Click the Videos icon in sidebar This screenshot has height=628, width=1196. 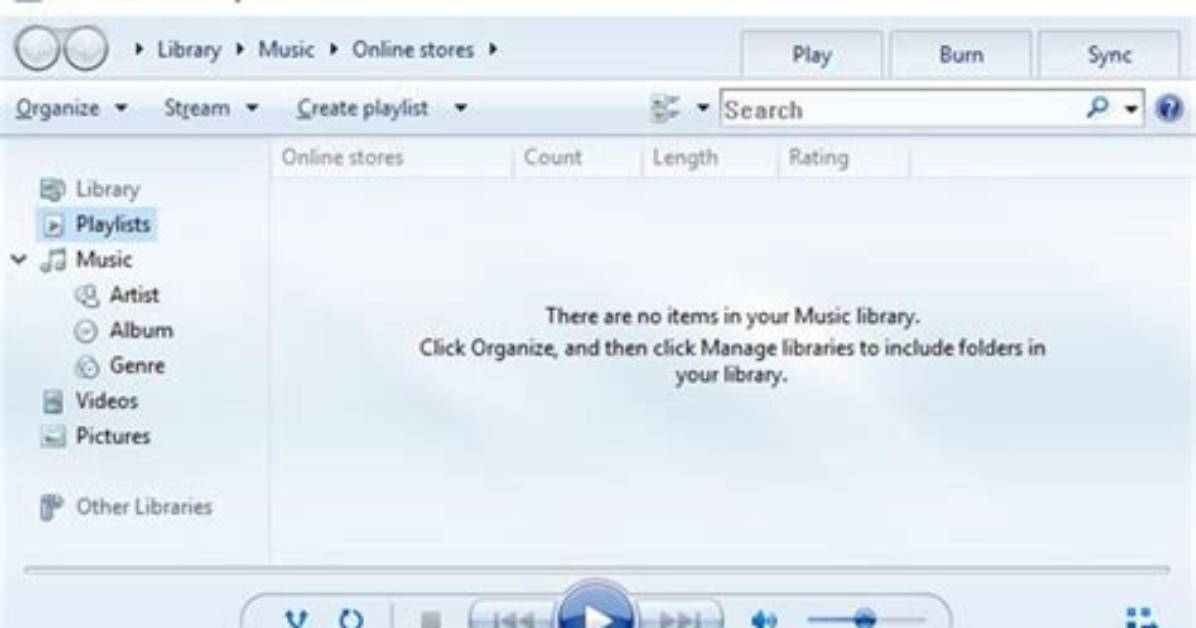click(53, 401)
